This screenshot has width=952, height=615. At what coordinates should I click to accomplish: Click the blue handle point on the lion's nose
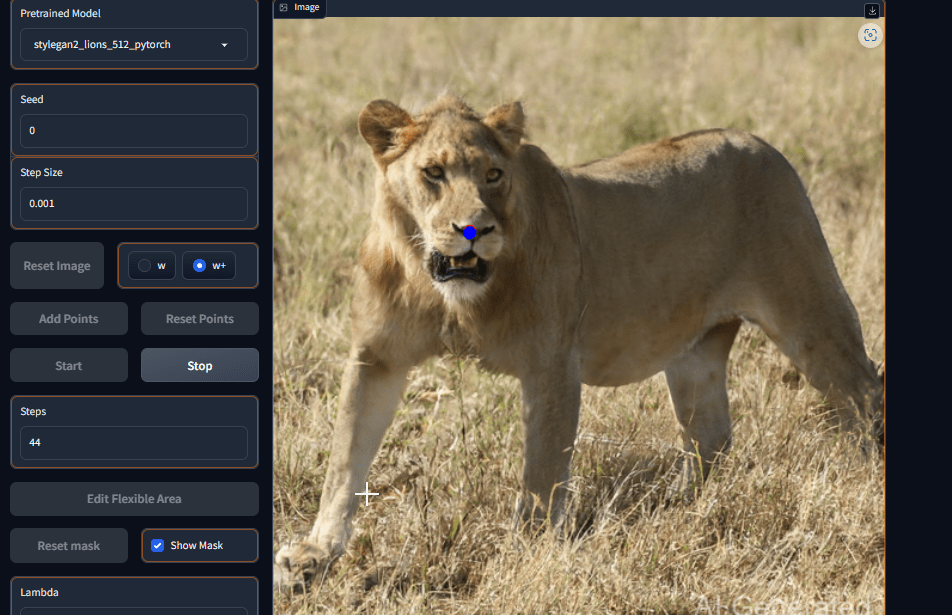[x=469, y=233]
